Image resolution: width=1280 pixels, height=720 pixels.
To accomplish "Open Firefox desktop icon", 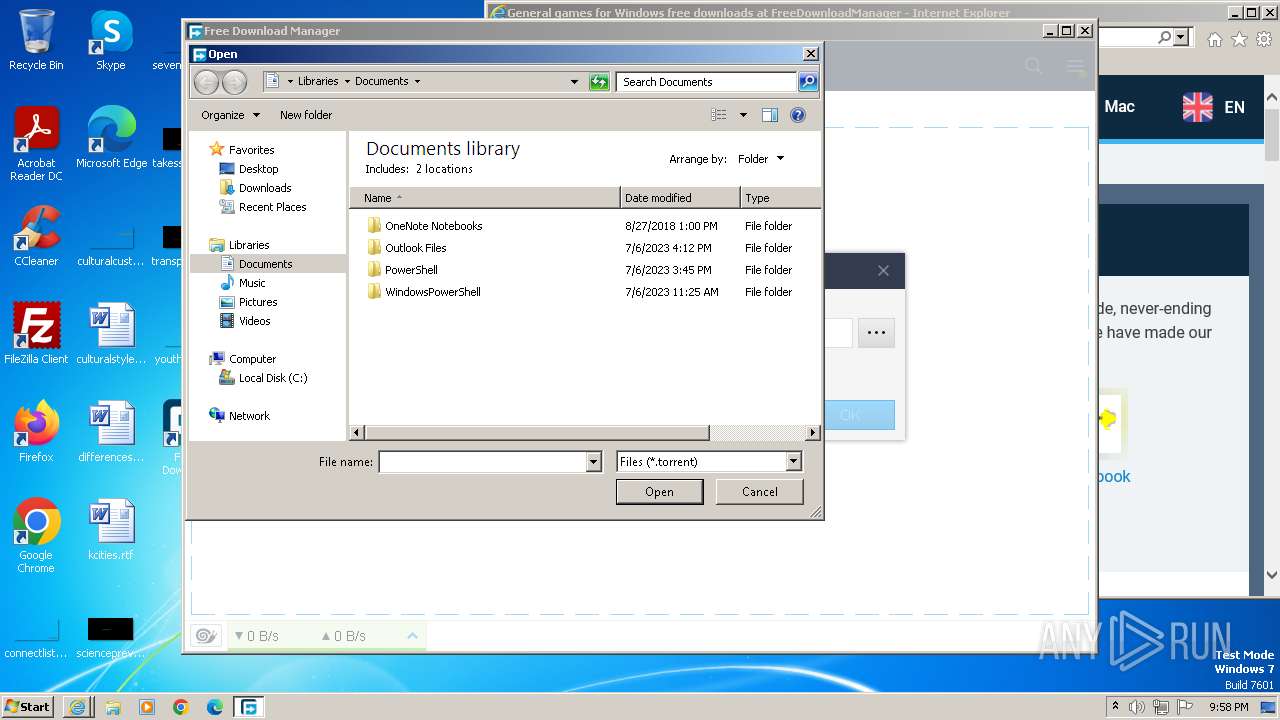I will click(x=36, y=432).
